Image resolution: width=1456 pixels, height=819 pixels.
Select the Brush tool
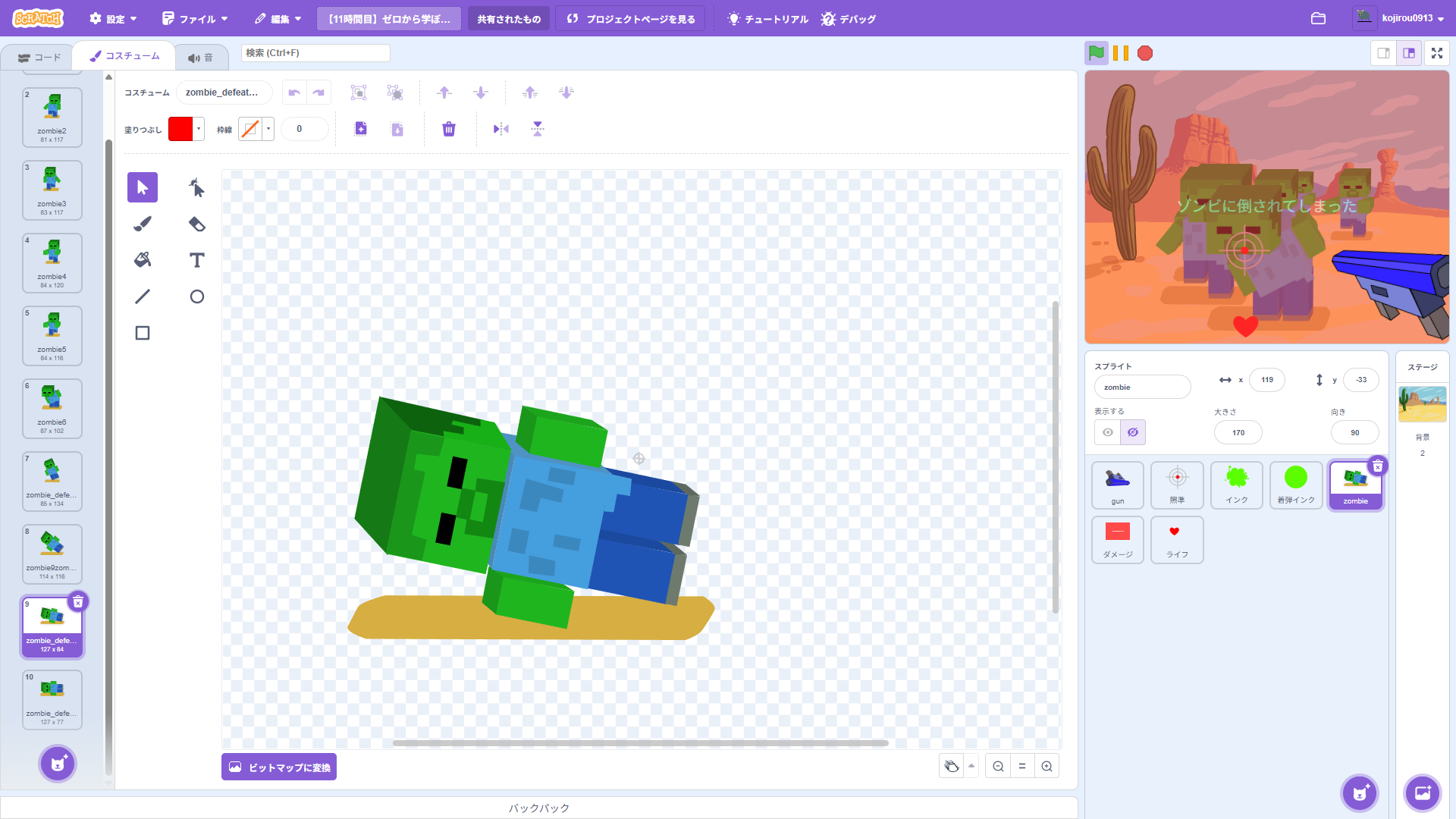143,224
